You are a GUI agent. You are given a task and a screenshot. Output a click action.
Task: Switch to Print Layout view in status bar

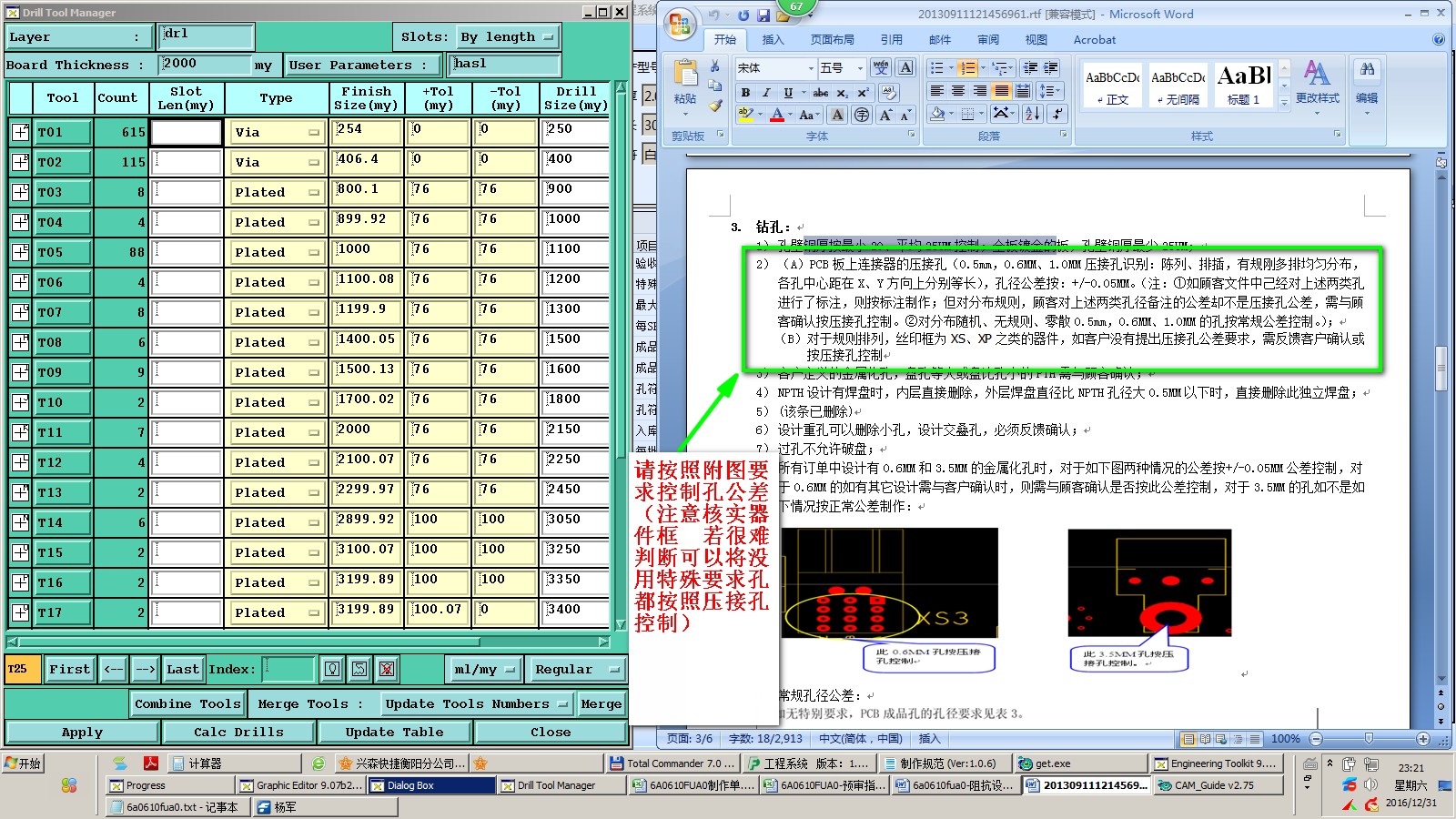pyautogui.click(x=1188, y=739)
